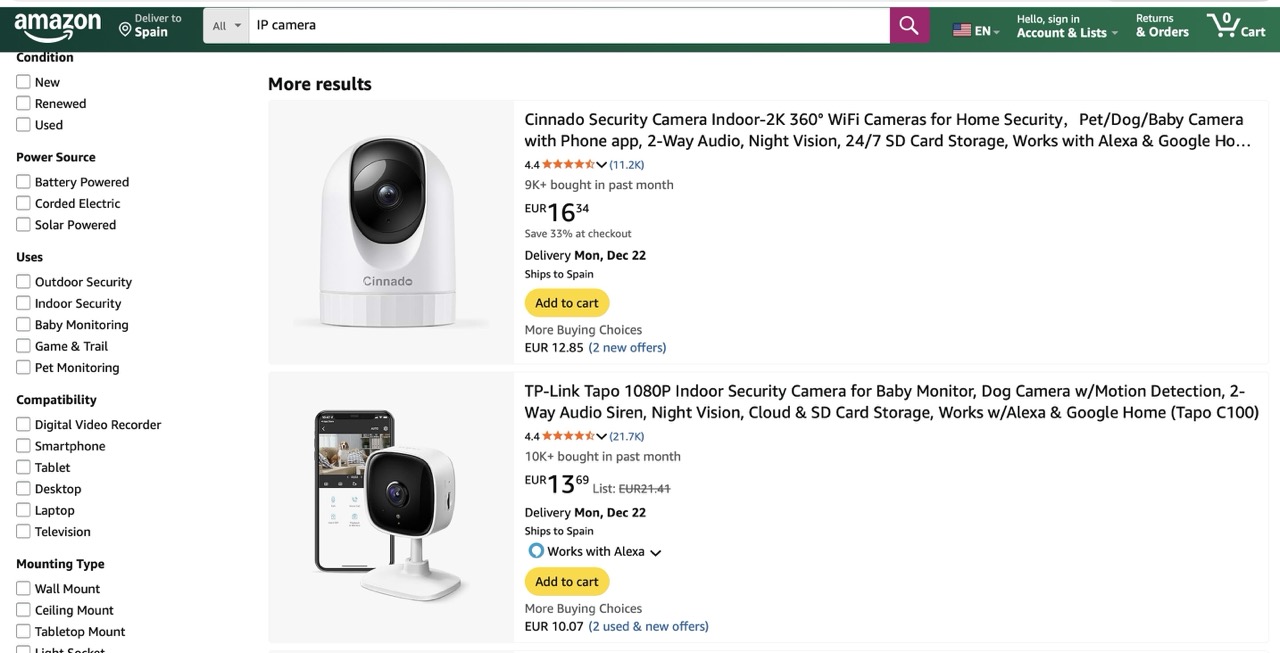Open the 2 used & new offers link
1280x653 pixels.
point(648,625)
